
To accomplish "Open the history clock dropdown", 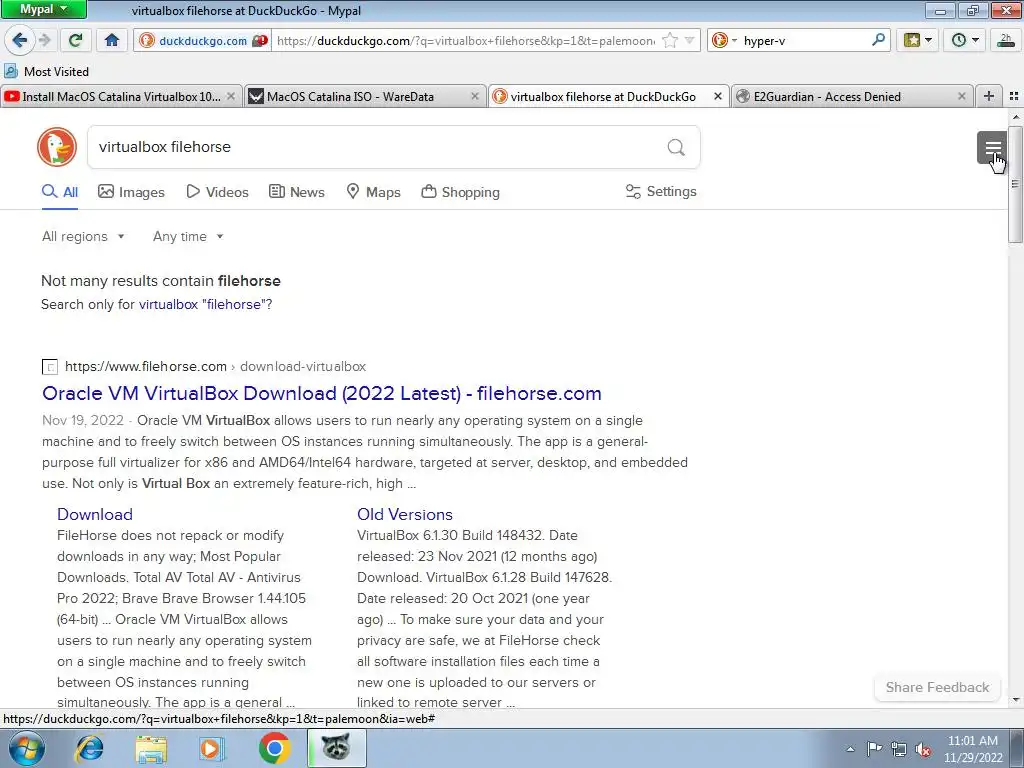I will [x=965, y=40].
